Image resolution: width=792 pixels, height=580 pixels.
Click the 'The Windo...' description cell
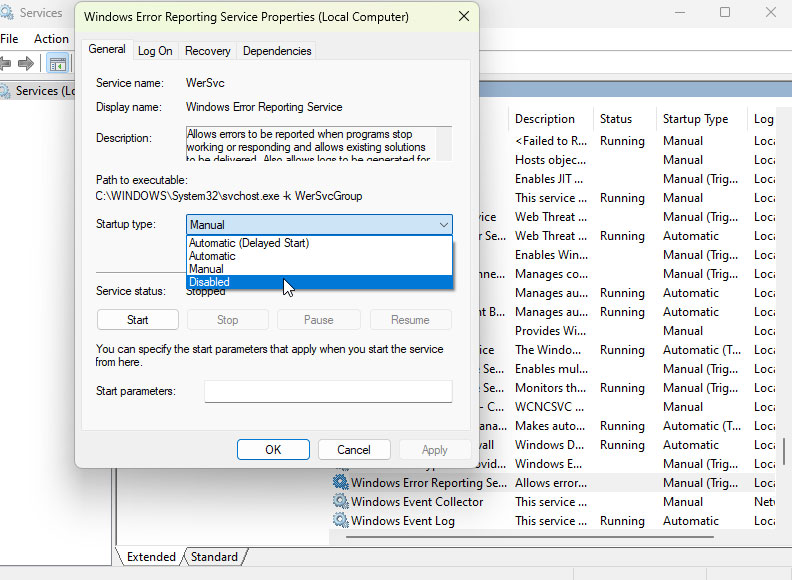pos(548,350)
